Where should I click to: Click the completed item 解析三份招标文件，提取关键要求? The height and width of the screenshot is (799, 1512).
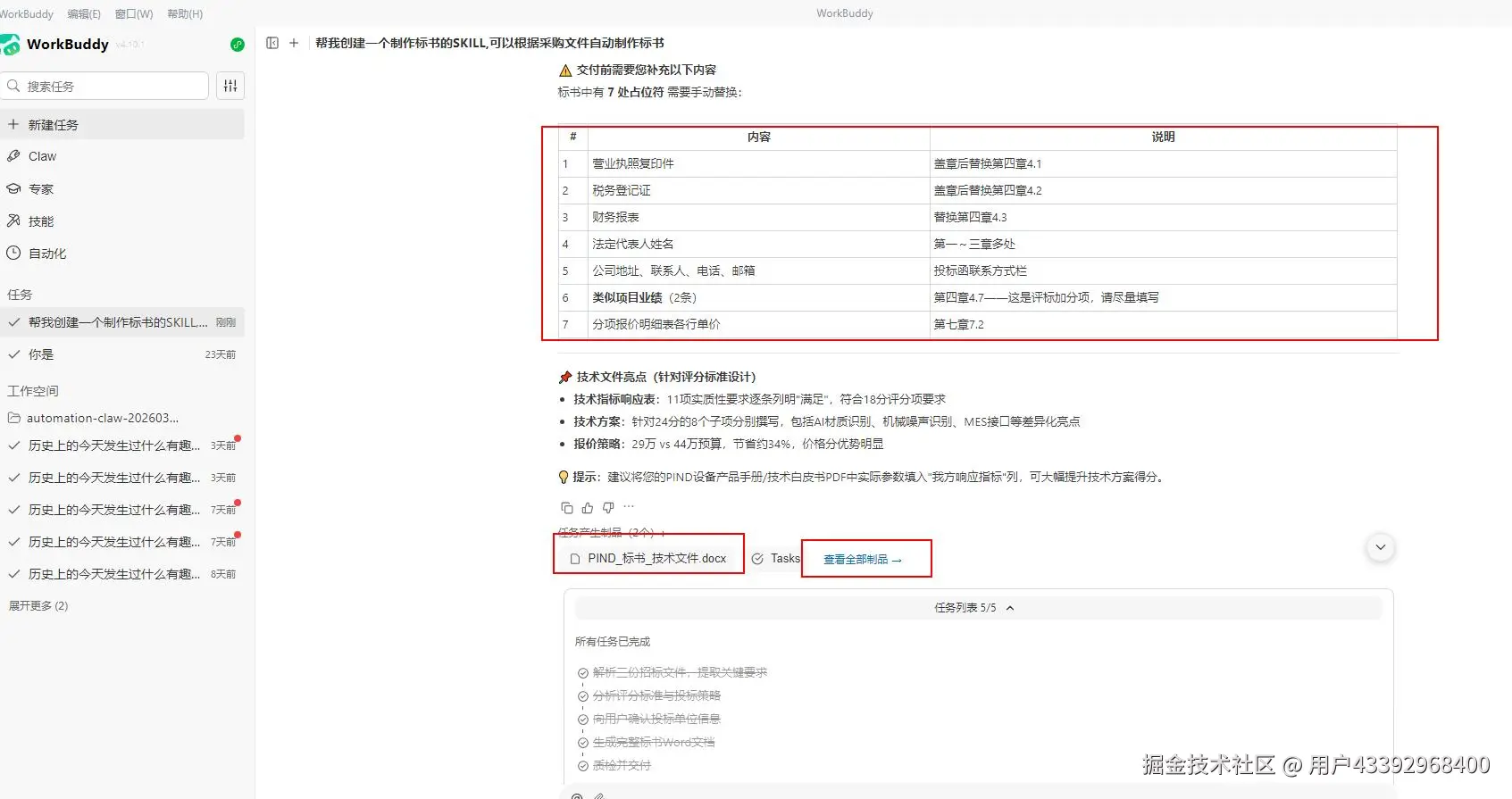click(680, 672)
